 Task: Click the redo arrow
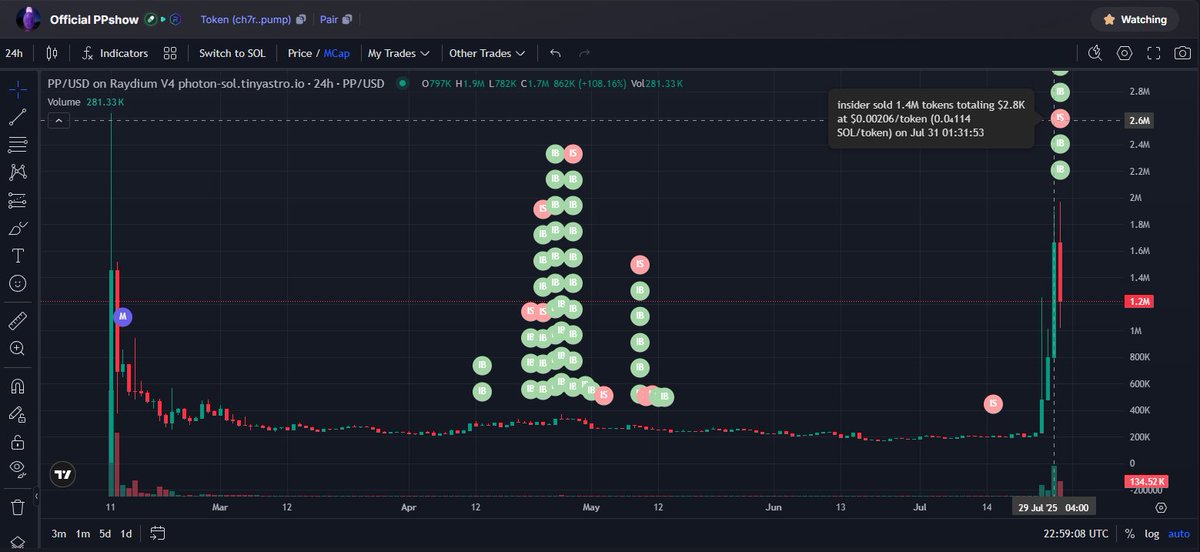click(x=585, y=53)
